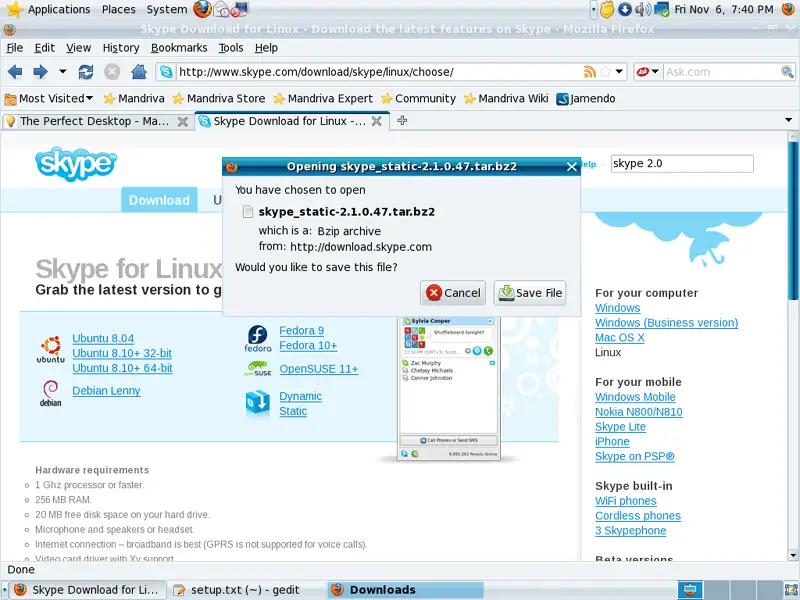Go back using the blue Back arrow

(x=15, y=72)
